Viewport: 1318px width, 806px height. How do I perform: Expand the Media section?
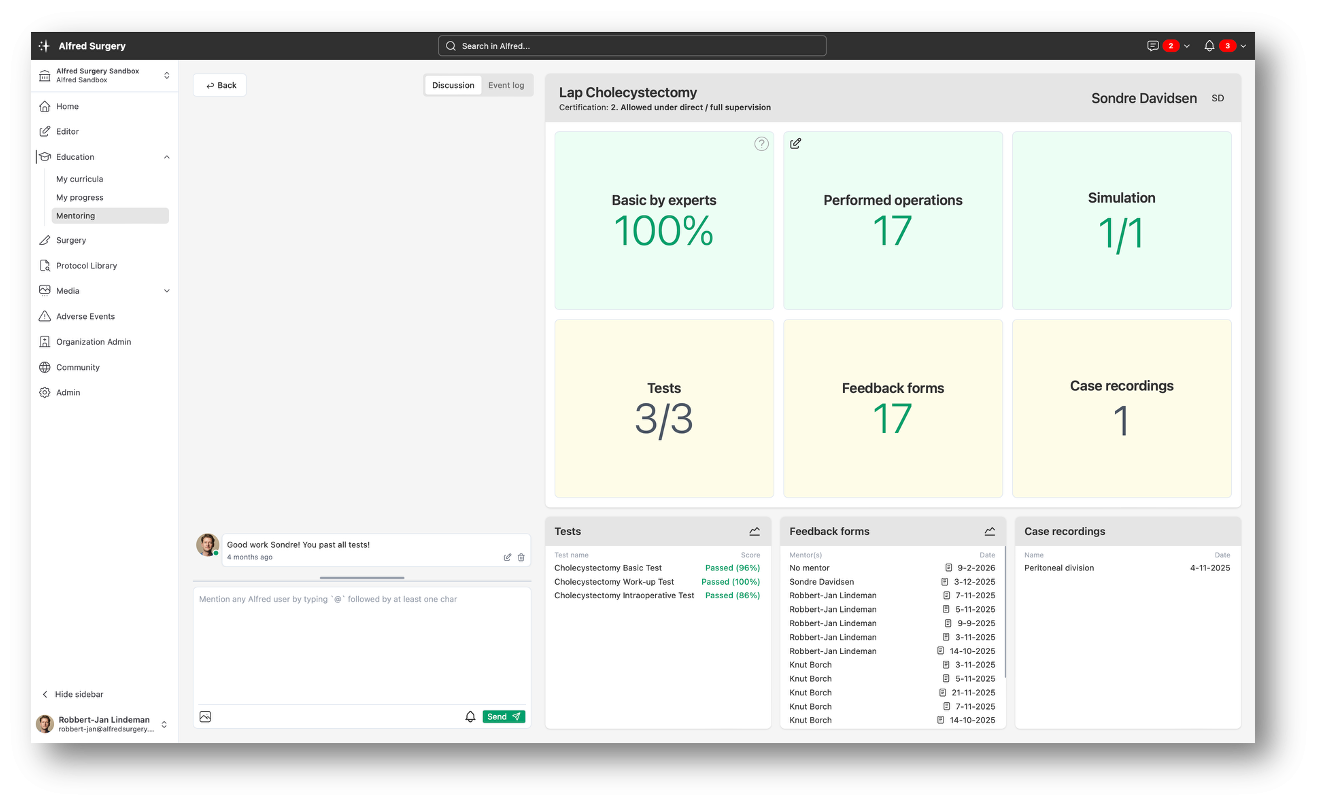[x=166, y=291]
